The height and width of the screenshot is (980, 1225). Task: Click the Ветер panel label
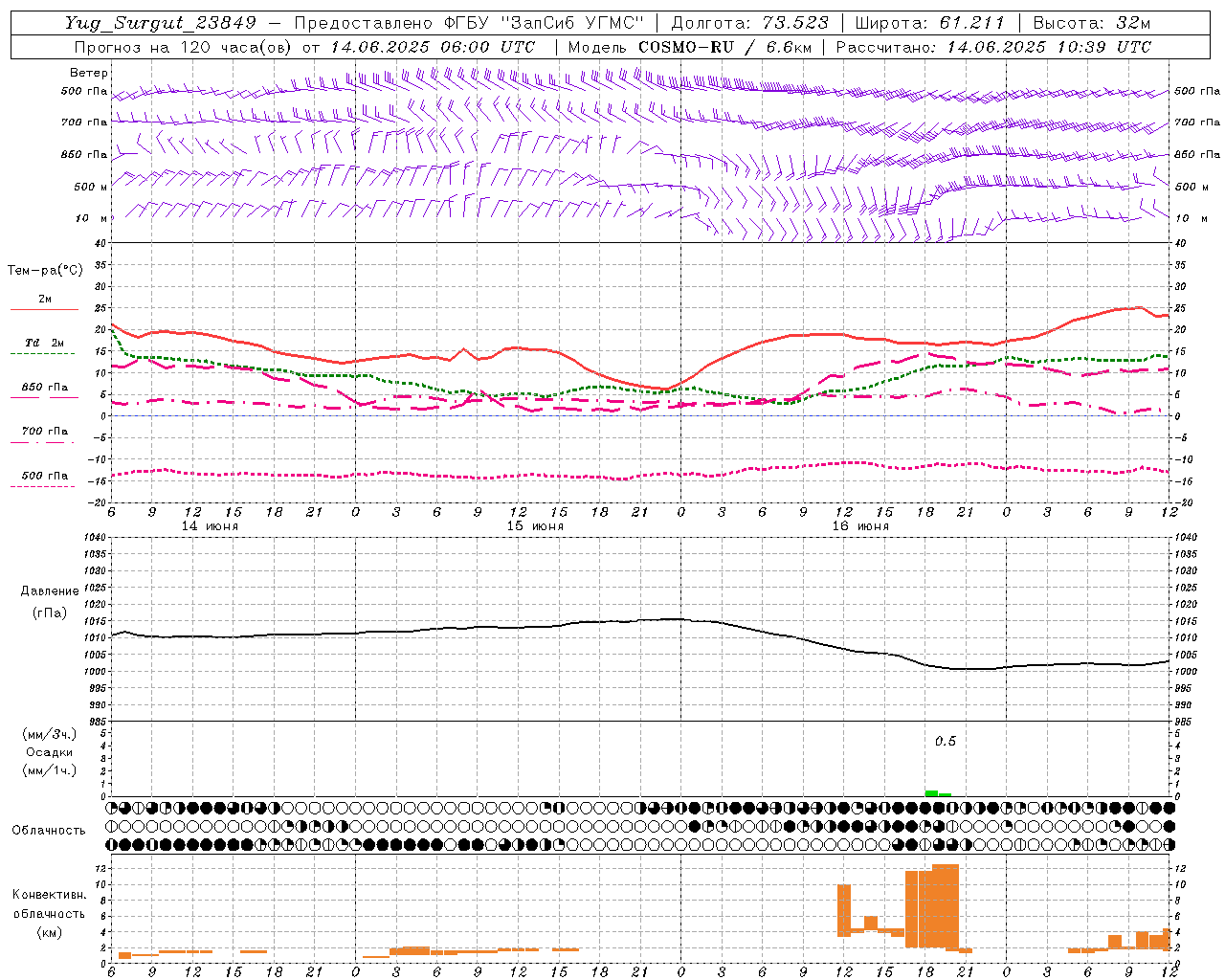[89, 73]
